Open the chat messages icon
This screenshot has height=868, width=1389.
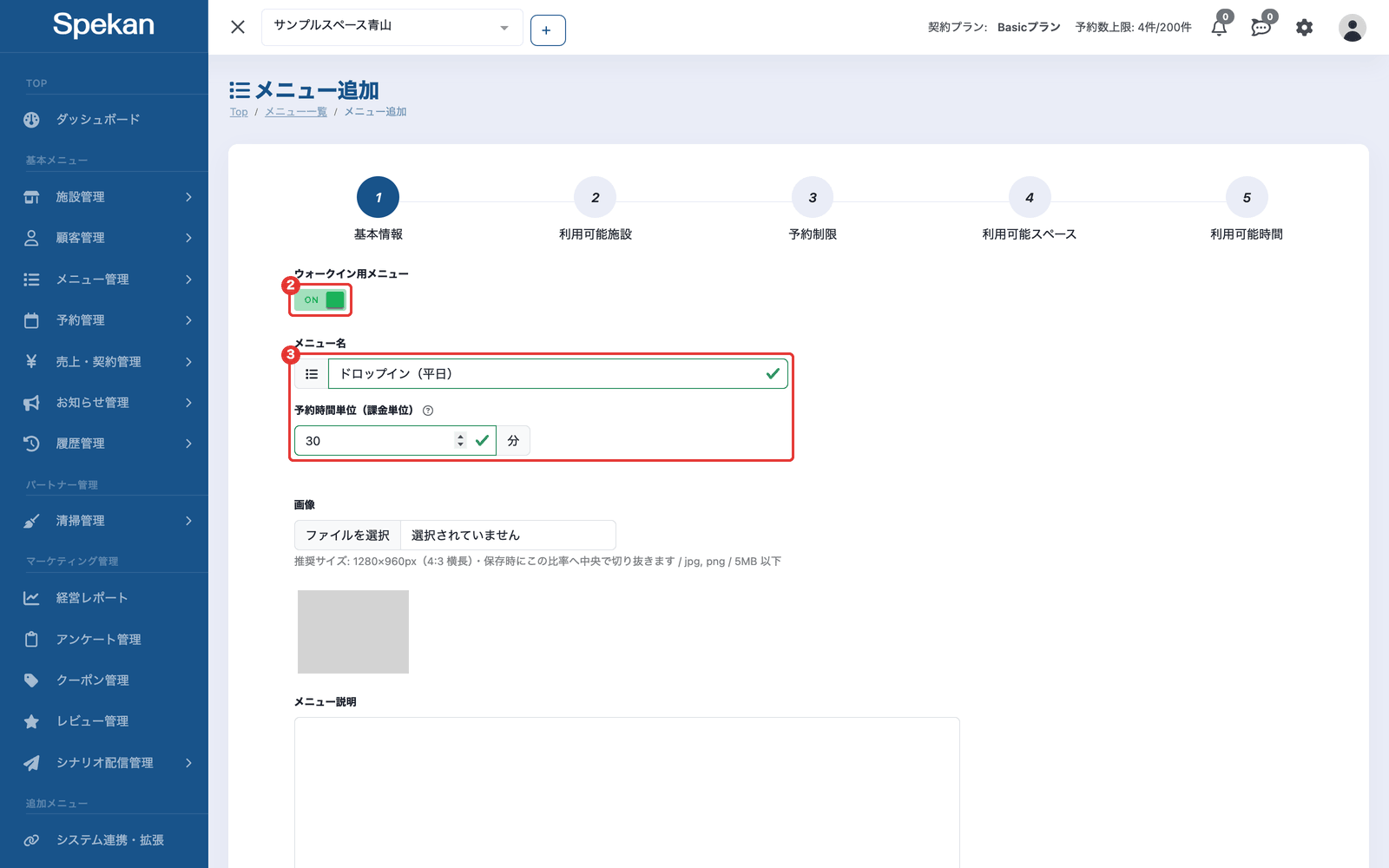coord(1261,28)
